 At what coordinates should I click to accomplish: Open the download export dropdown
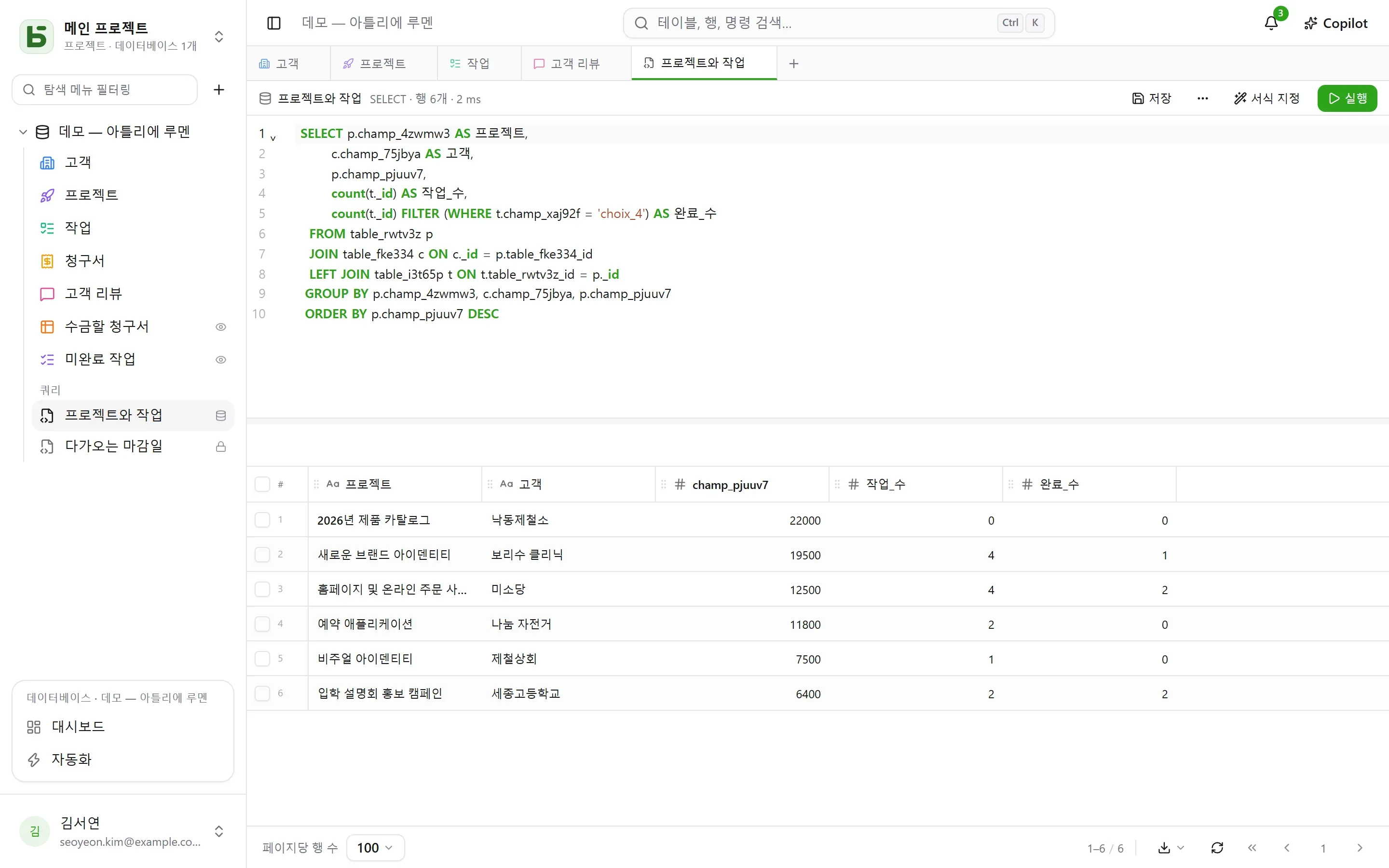pos(1171,847)
